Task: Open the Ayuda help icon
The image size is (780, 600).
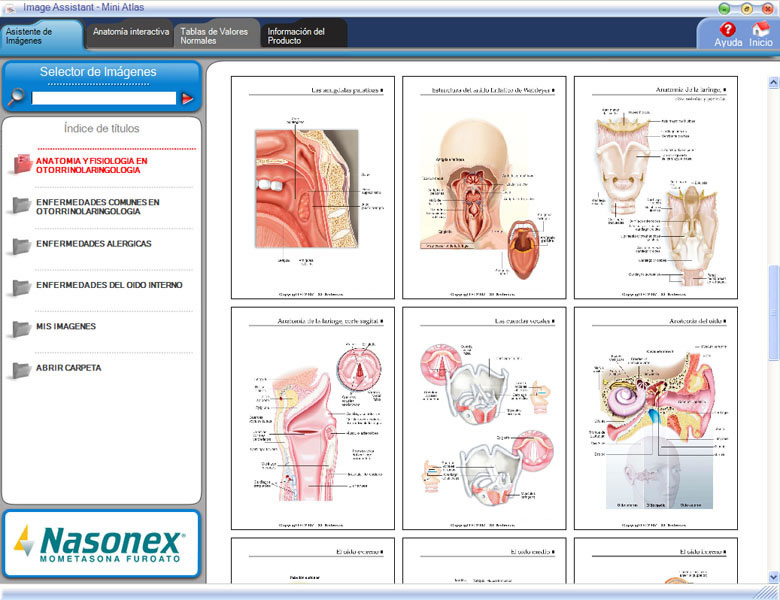Action: [x=728, y=34]
